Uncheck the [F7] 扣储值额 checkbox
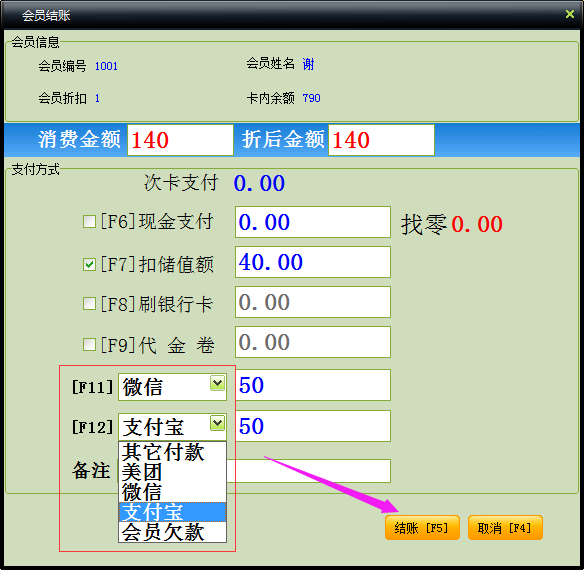Image resolution: width=584 pixels, height=570 pixels. point(89,265)
